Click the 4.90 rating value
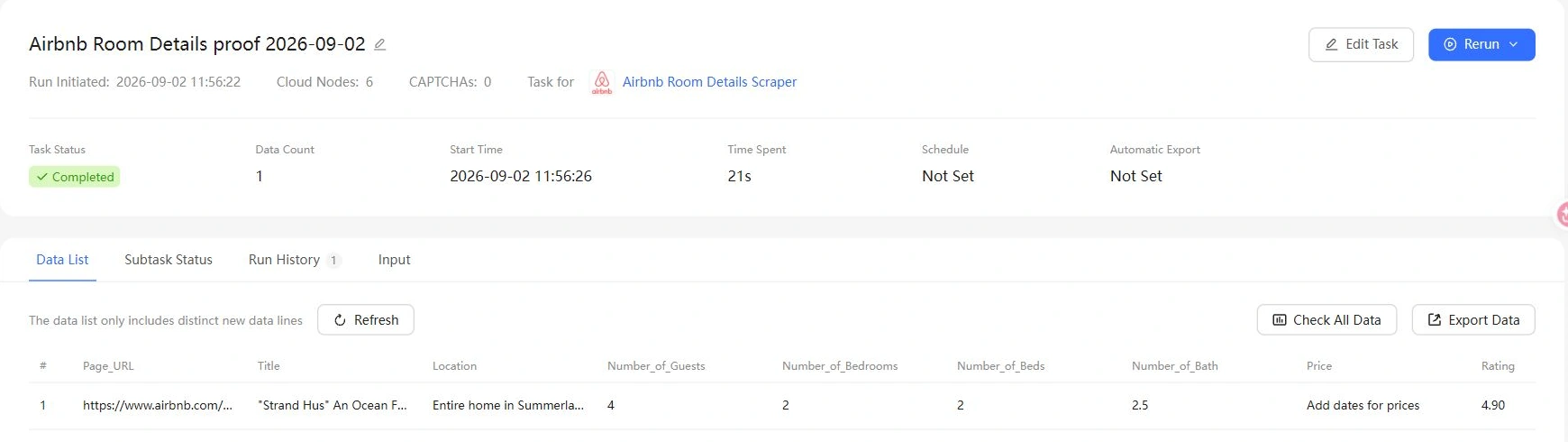 [x=1493, y=406]
